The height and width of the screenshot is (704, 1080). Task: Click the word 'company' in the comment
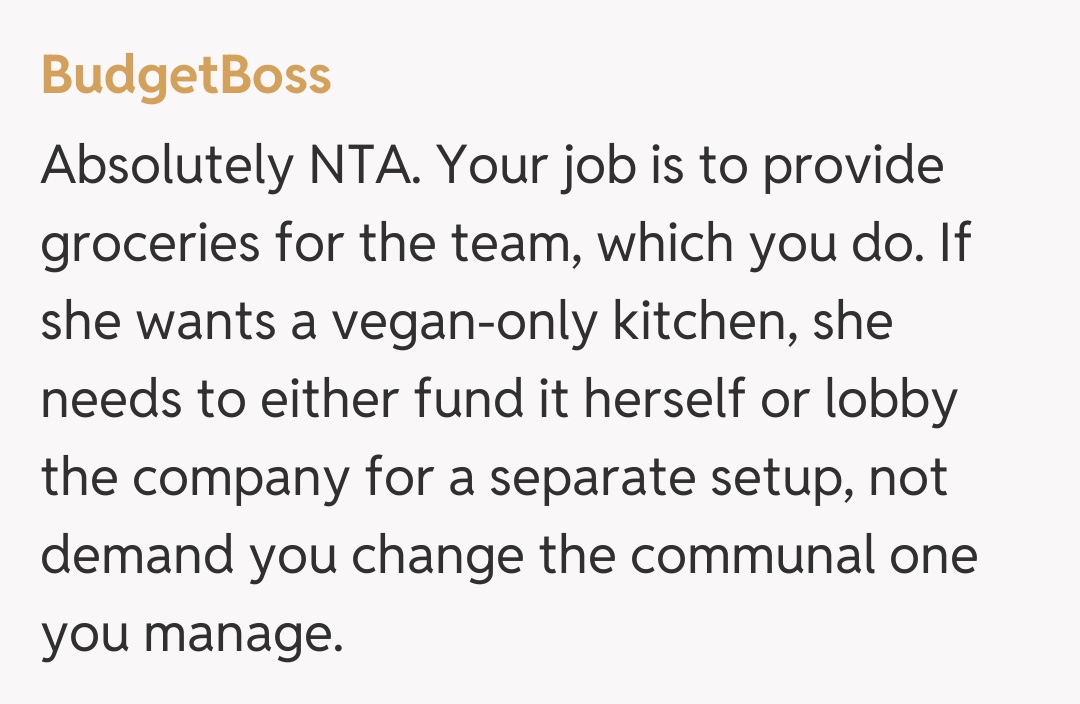(x=241, y=480)
